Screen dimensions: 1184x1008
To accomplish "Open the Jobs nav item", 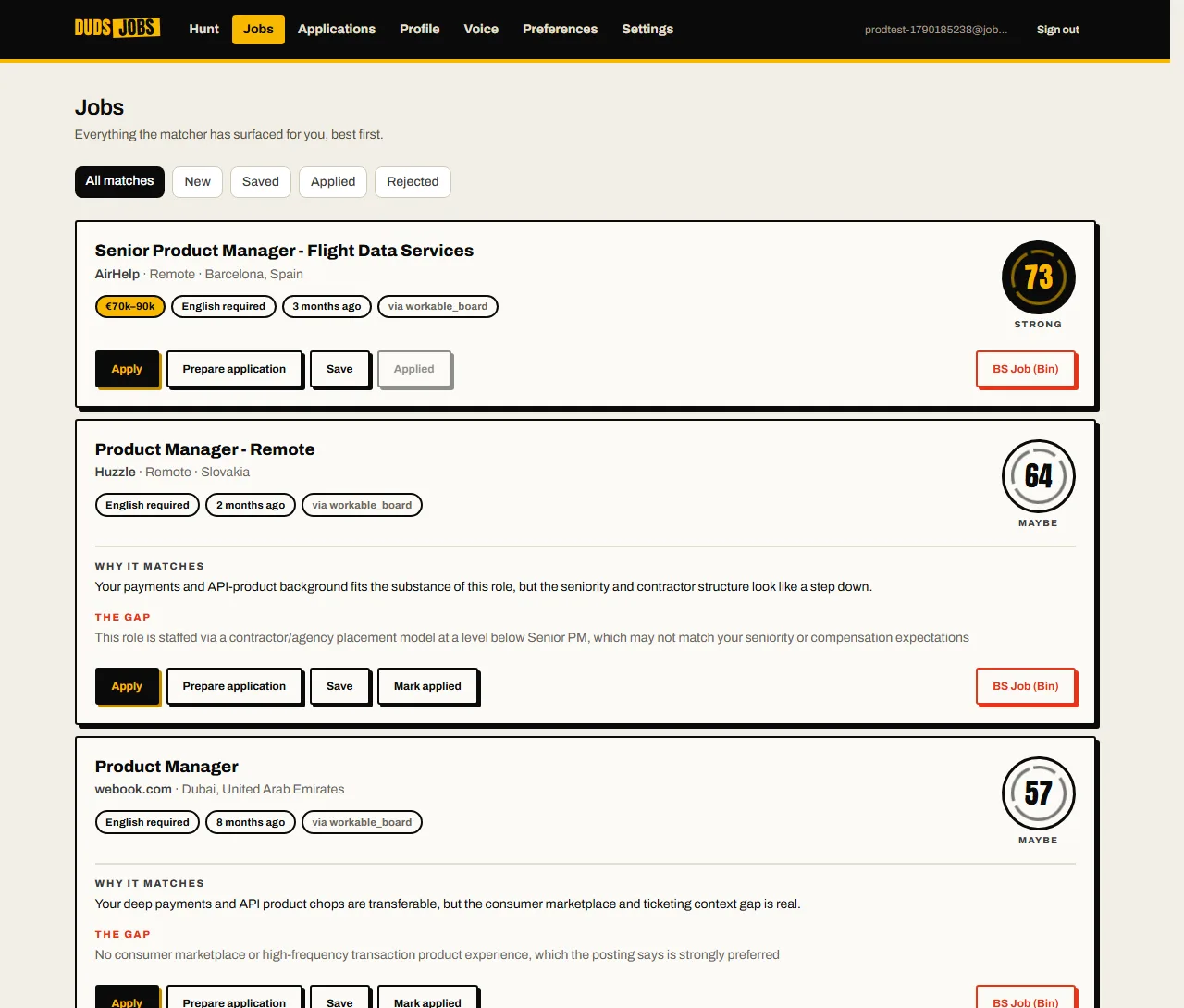I will [258, 30].
